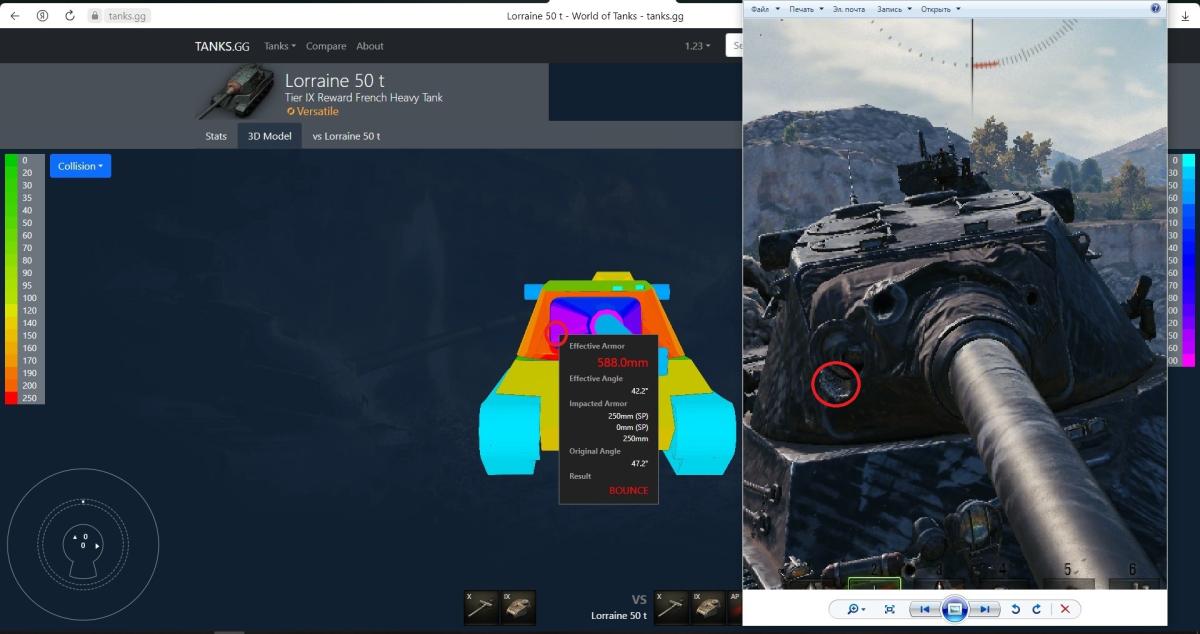
Task: Select the left tier X gun icon
Action: (482, 607)
